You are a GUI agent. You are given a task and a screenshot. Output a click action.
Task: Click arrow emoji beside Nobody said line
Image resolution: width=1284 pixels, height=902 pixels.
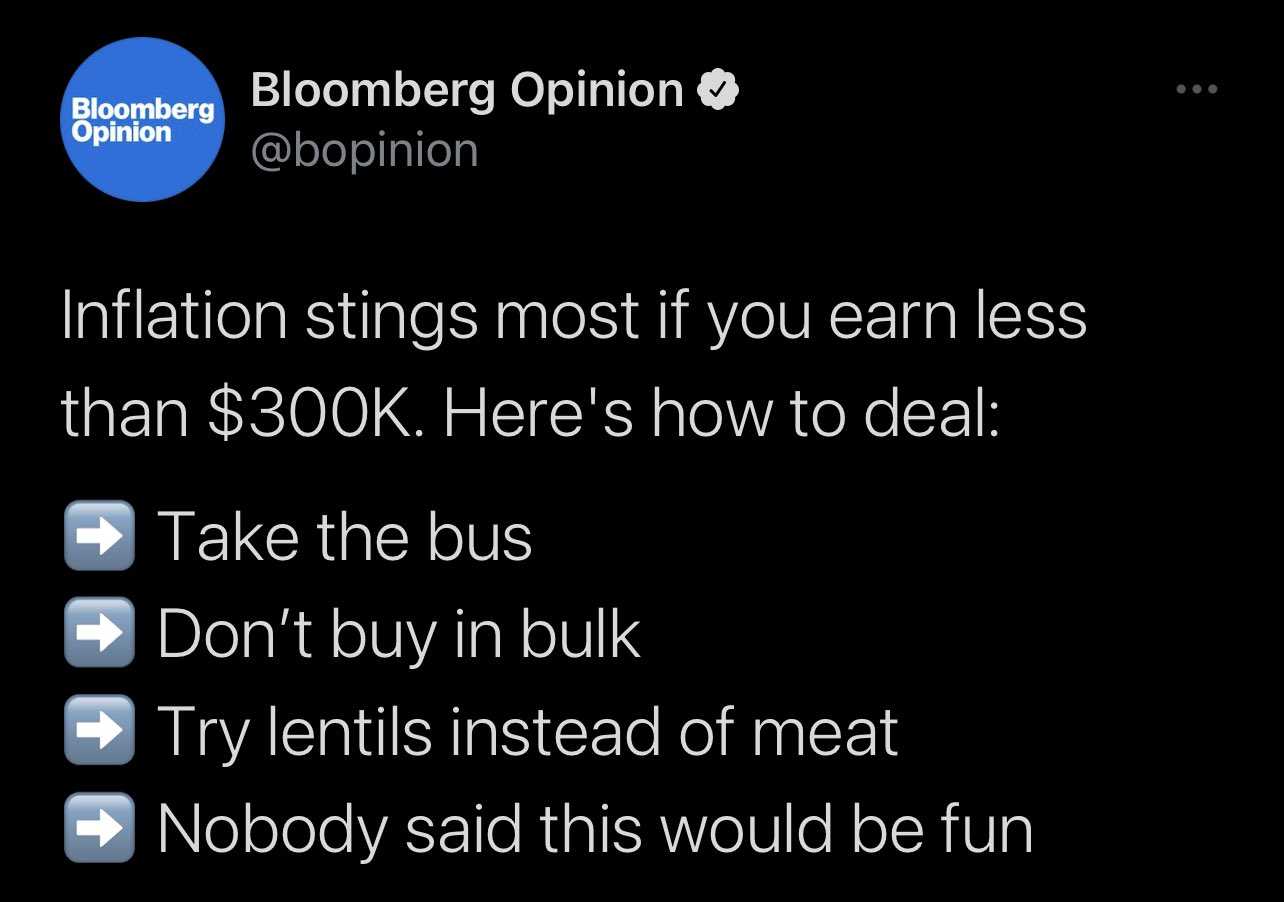(x=98, y=828)
